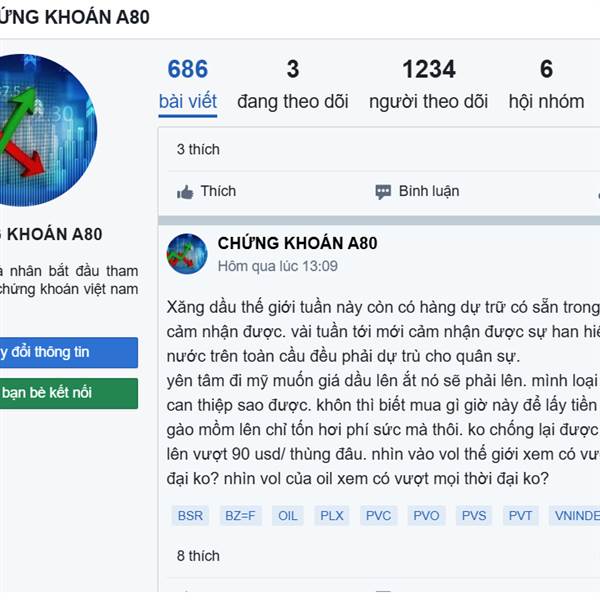The height and width of the screenshot is (600, 600).
Task: Show the 1234 người theo dõi tab
Action: (428, 84)
